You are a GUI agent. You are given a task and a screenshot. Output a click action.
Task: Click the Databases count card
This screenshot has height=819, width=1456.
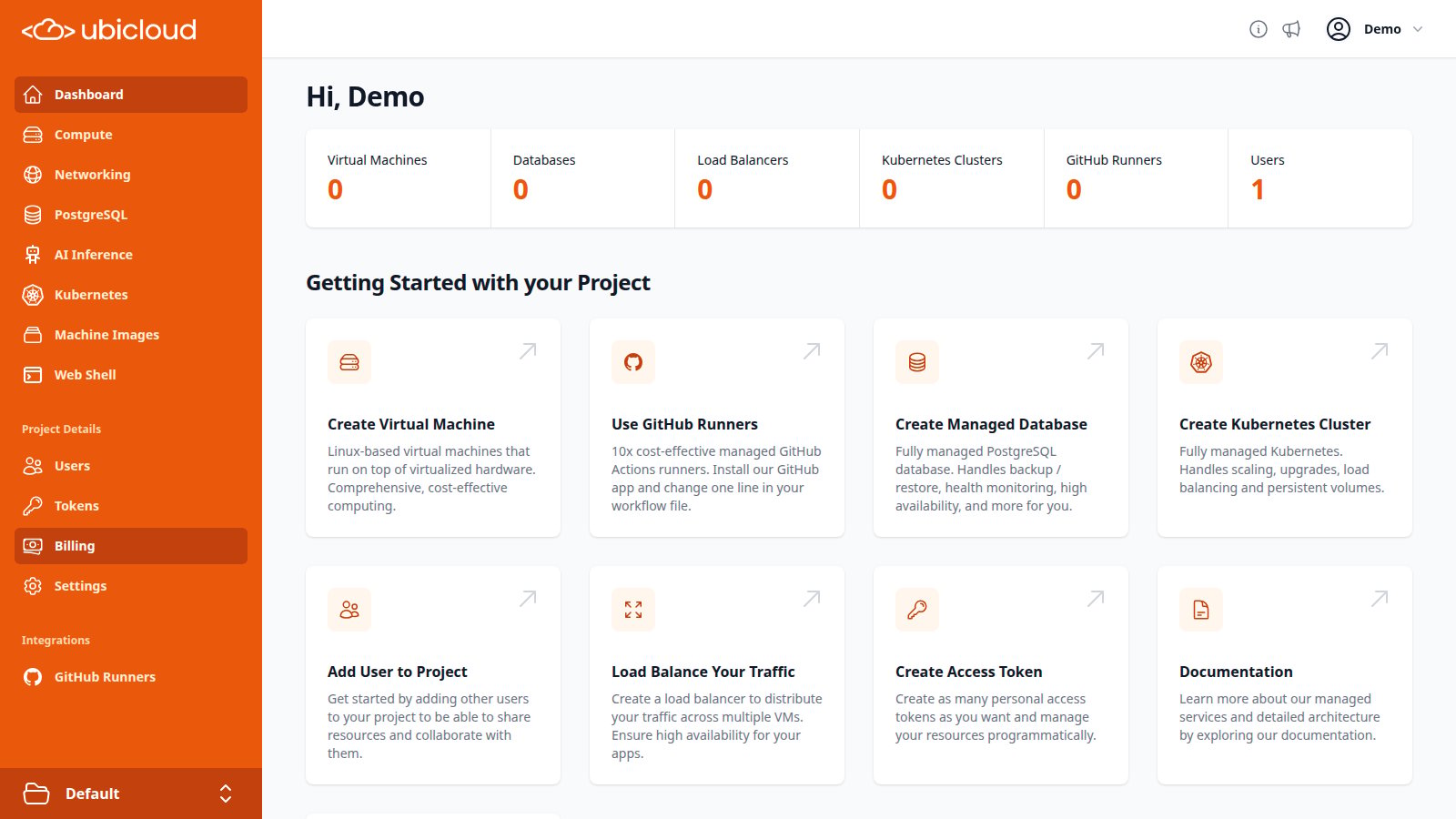point(583,178)
